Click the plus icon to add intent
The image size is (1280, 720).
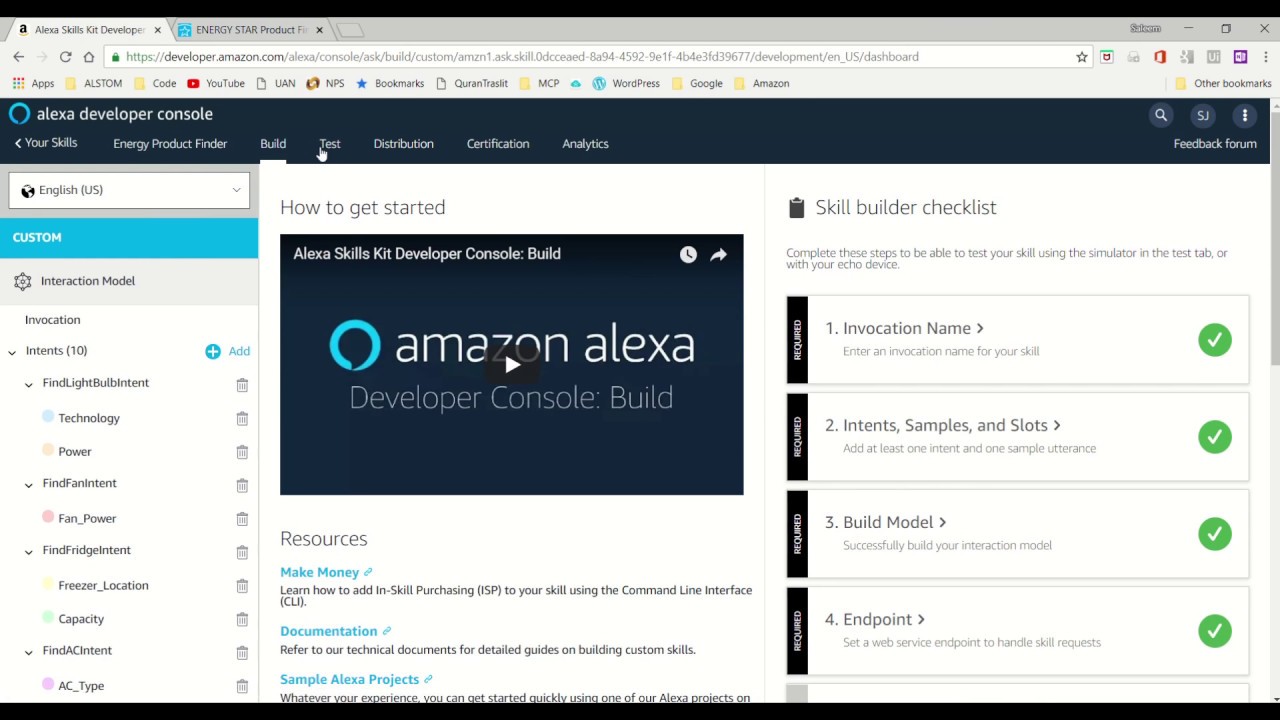pyautogui.click(x=212, y=351)
